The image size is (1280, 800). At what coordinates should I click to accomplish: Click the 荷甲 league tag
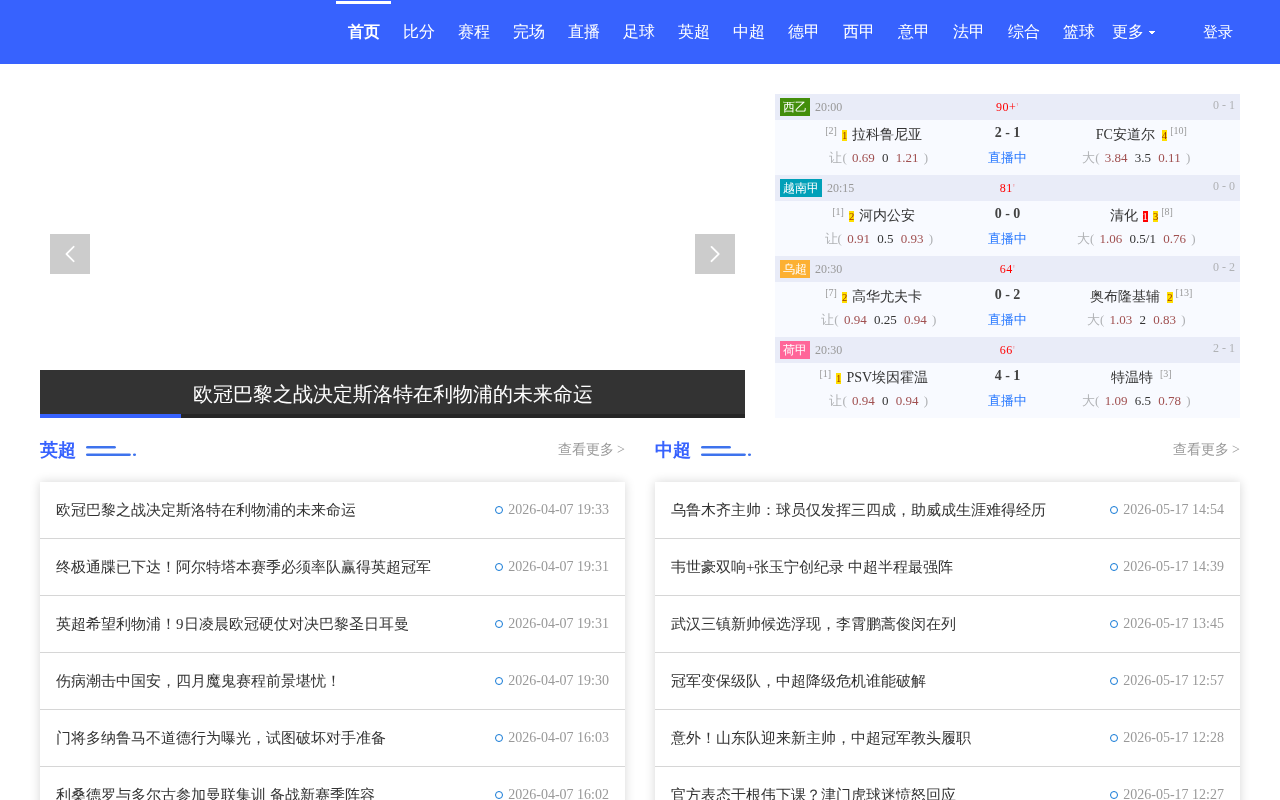(795, 350)
